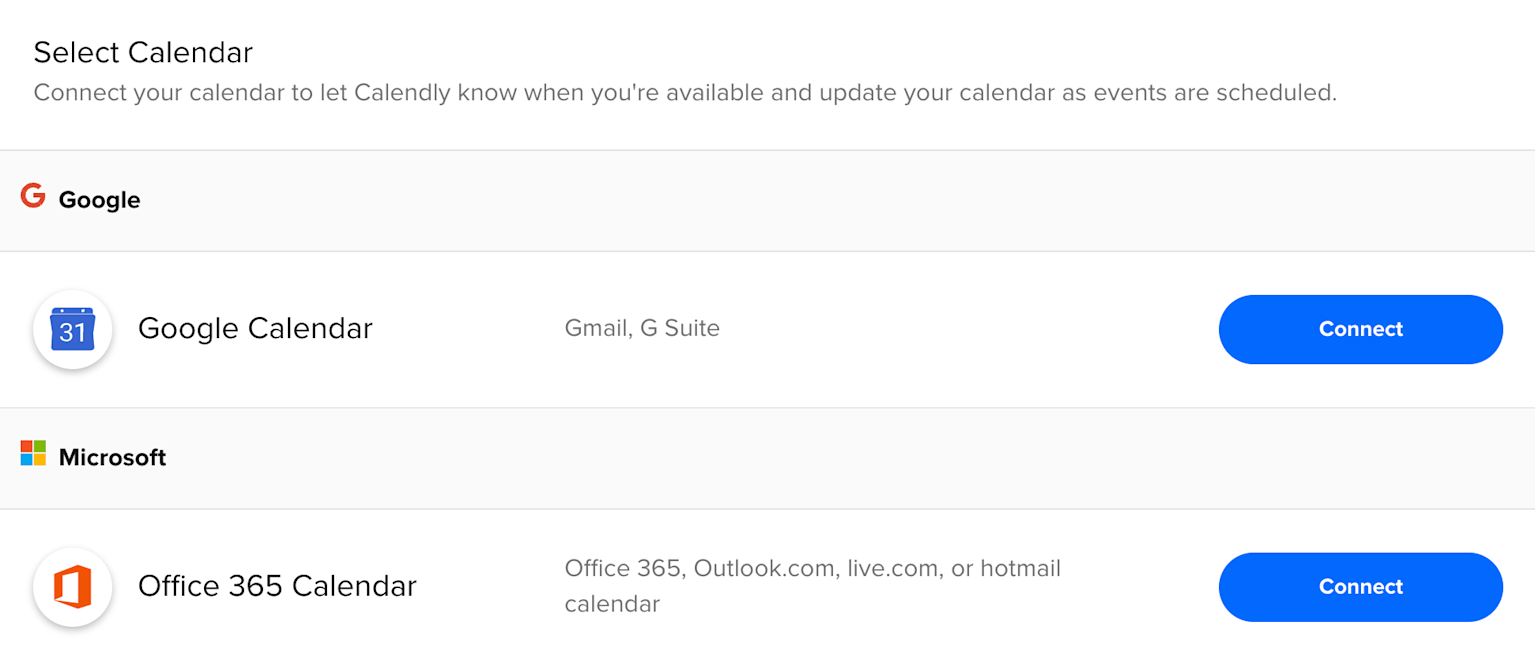Viewport: 1535px width, 656px height.
Task: Click the Office 365 Calendar title text
Action: (277, 587)
